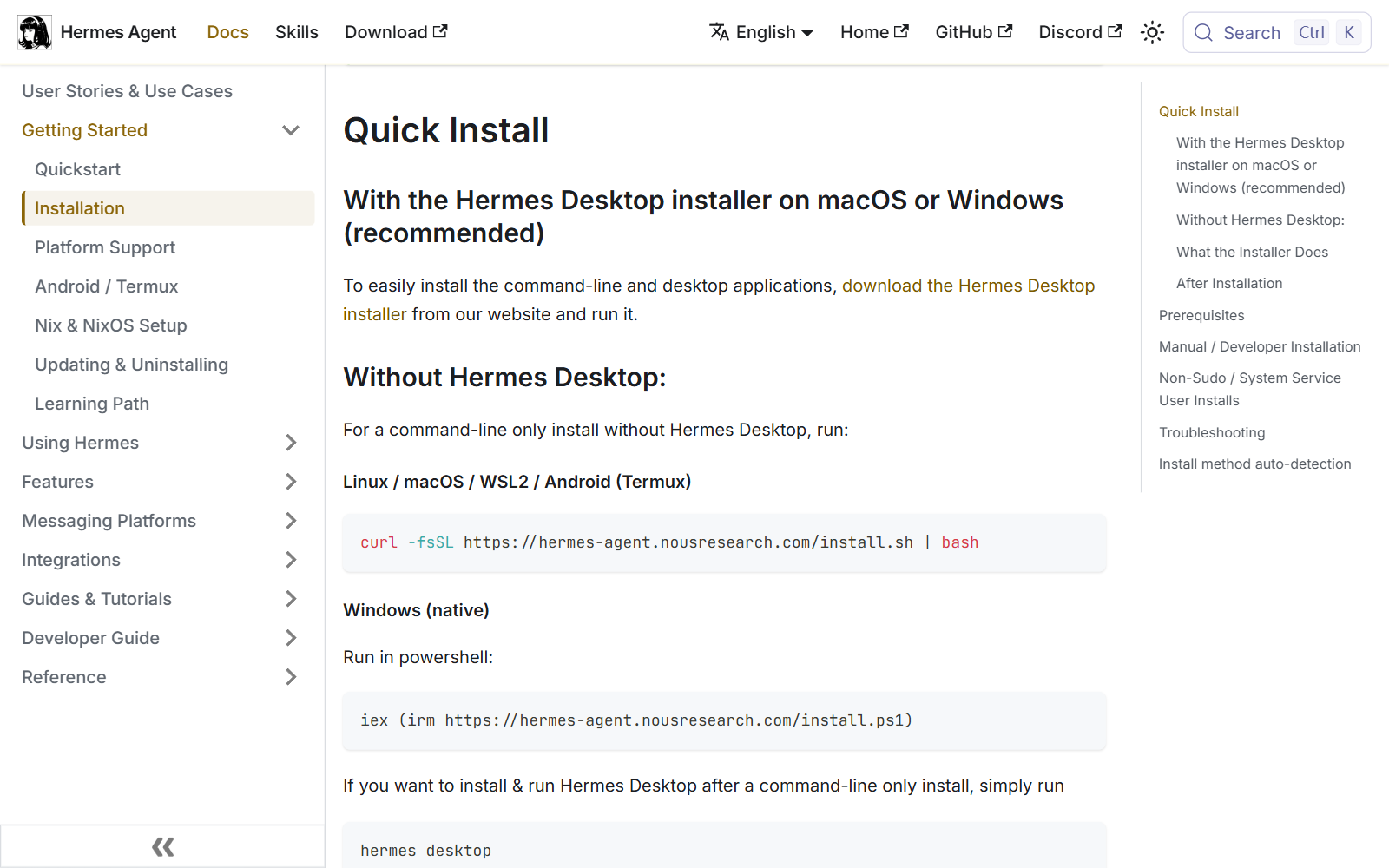
Task: Jump to 'Install method auto-detection' TOC entry
Action: 1254,464
